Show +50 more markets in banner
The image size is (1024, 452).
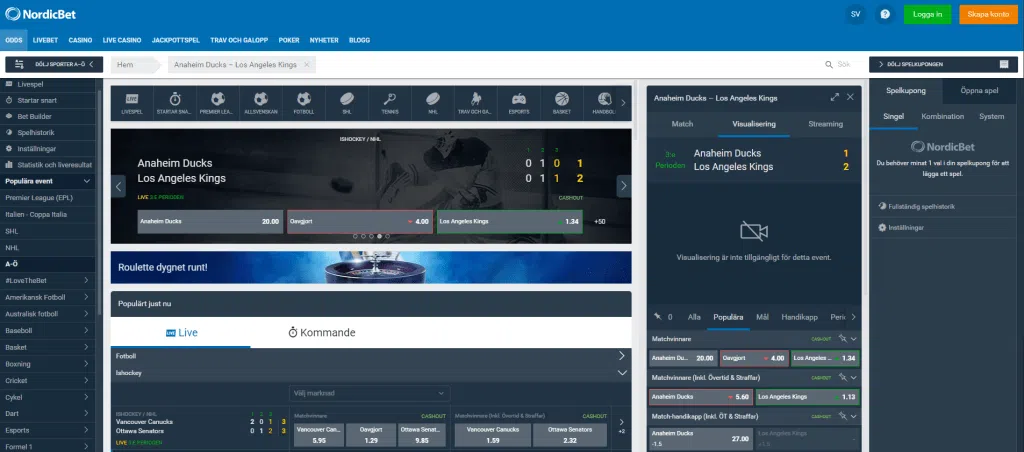pyautogui.click(x=600, y=221)
